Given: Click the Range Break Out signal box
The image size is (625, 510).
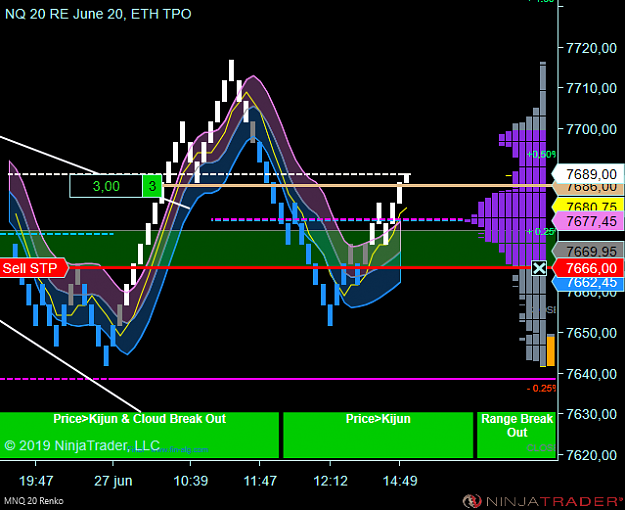Looking at the screenshot, I should pyautogui.click(x=516, y=435).
